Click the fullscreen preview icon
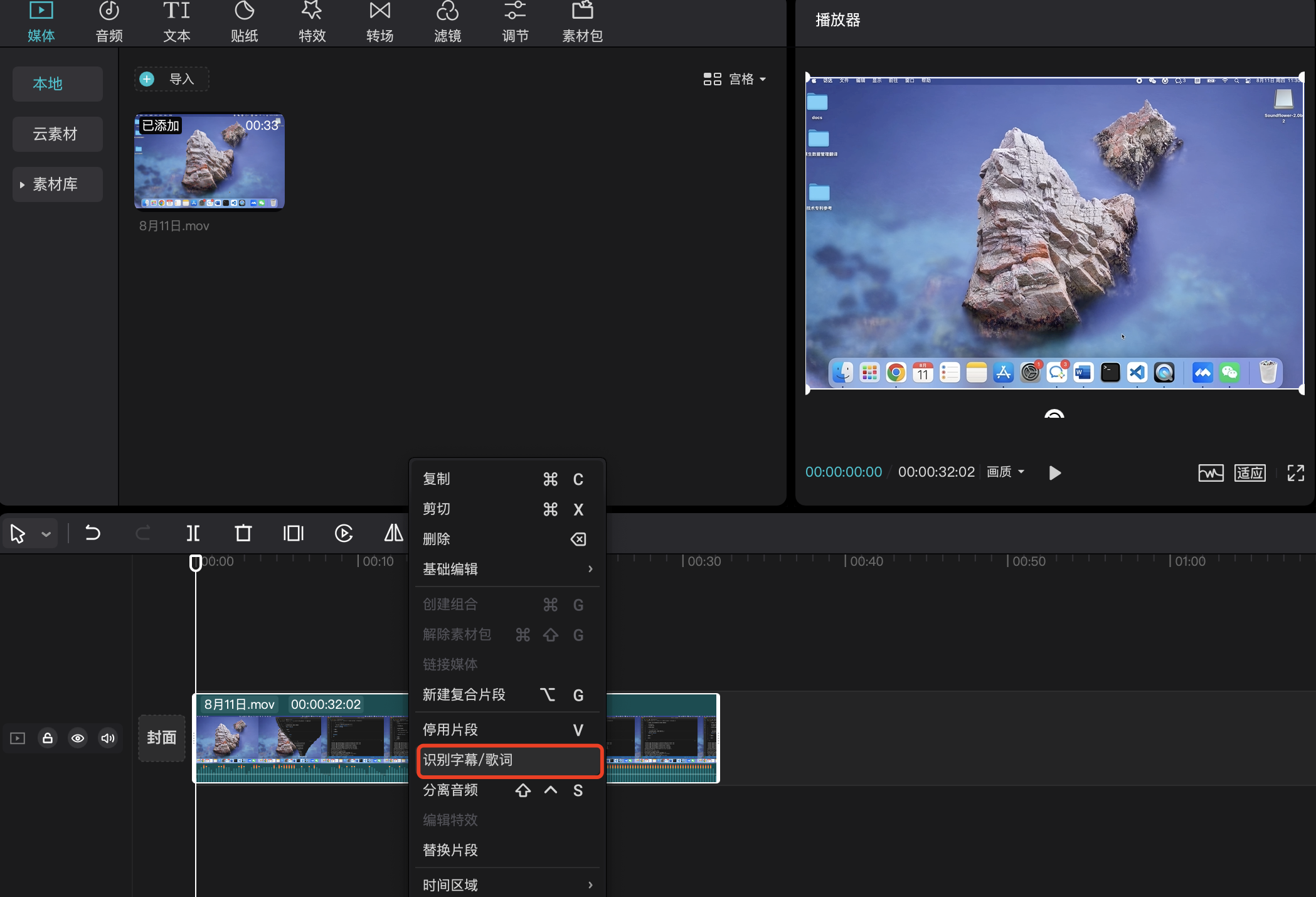Image resolution: width=1316 pixels, height=897 pixels. (1295, 472)
